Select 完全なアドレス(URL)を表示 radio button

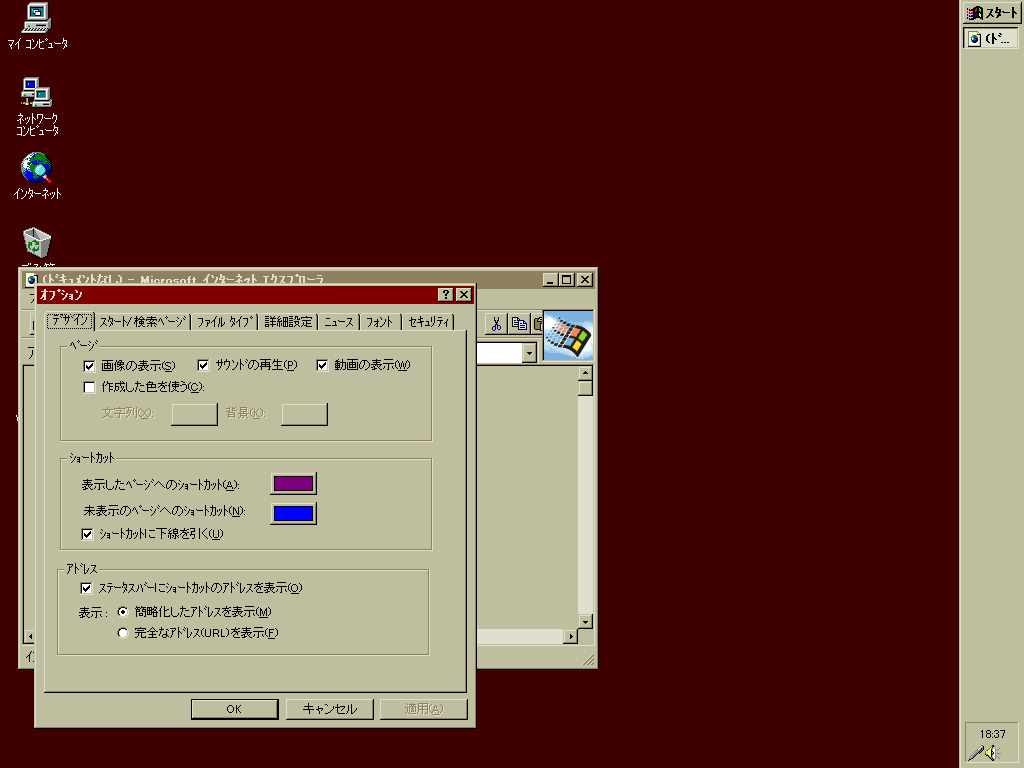(123, 632)
